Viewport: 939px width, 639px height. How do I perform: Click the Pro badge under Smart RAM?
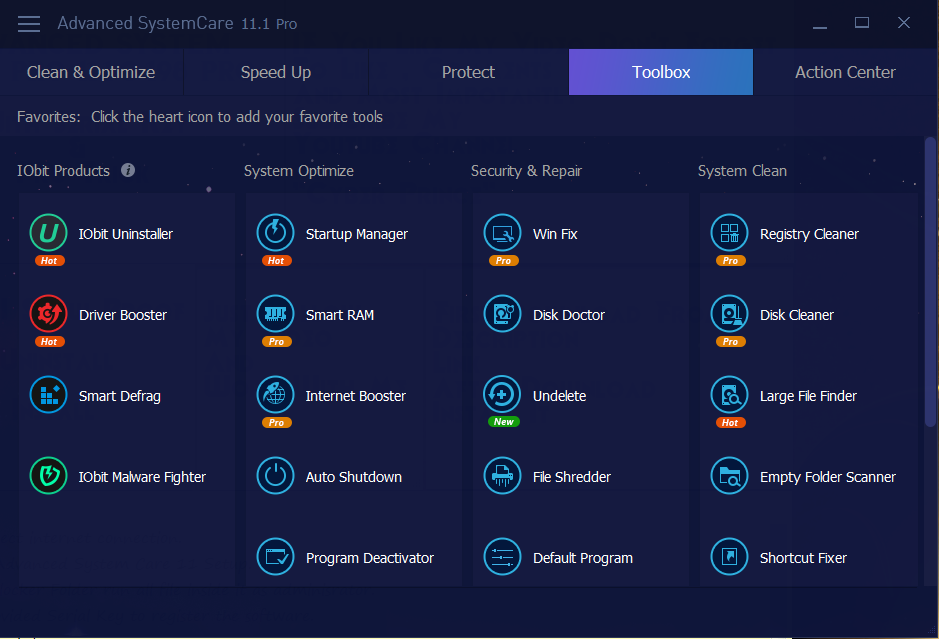[276, 341]
